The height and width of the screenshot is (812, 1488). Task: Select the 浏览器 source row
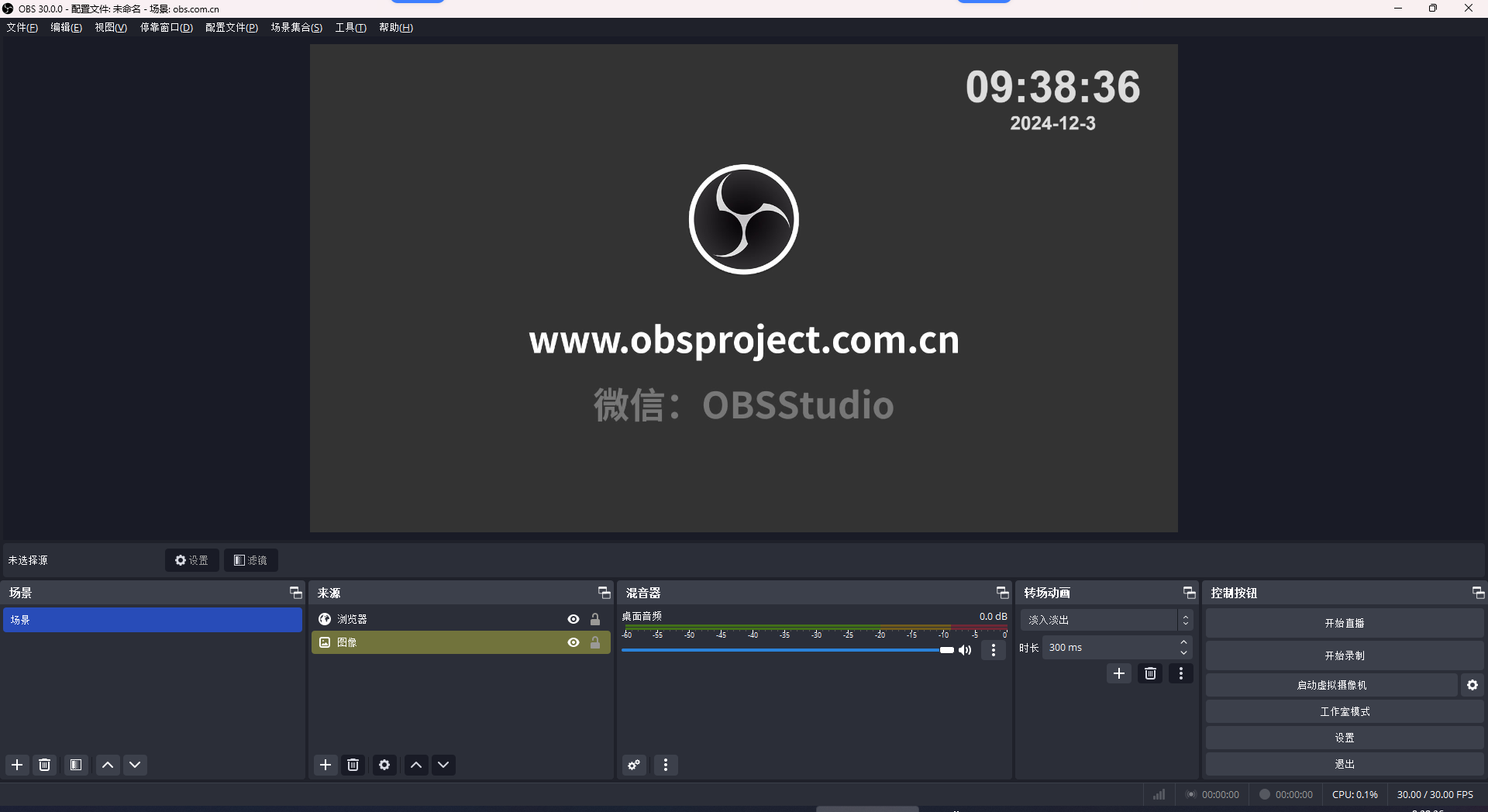click(x=460, y=619)
